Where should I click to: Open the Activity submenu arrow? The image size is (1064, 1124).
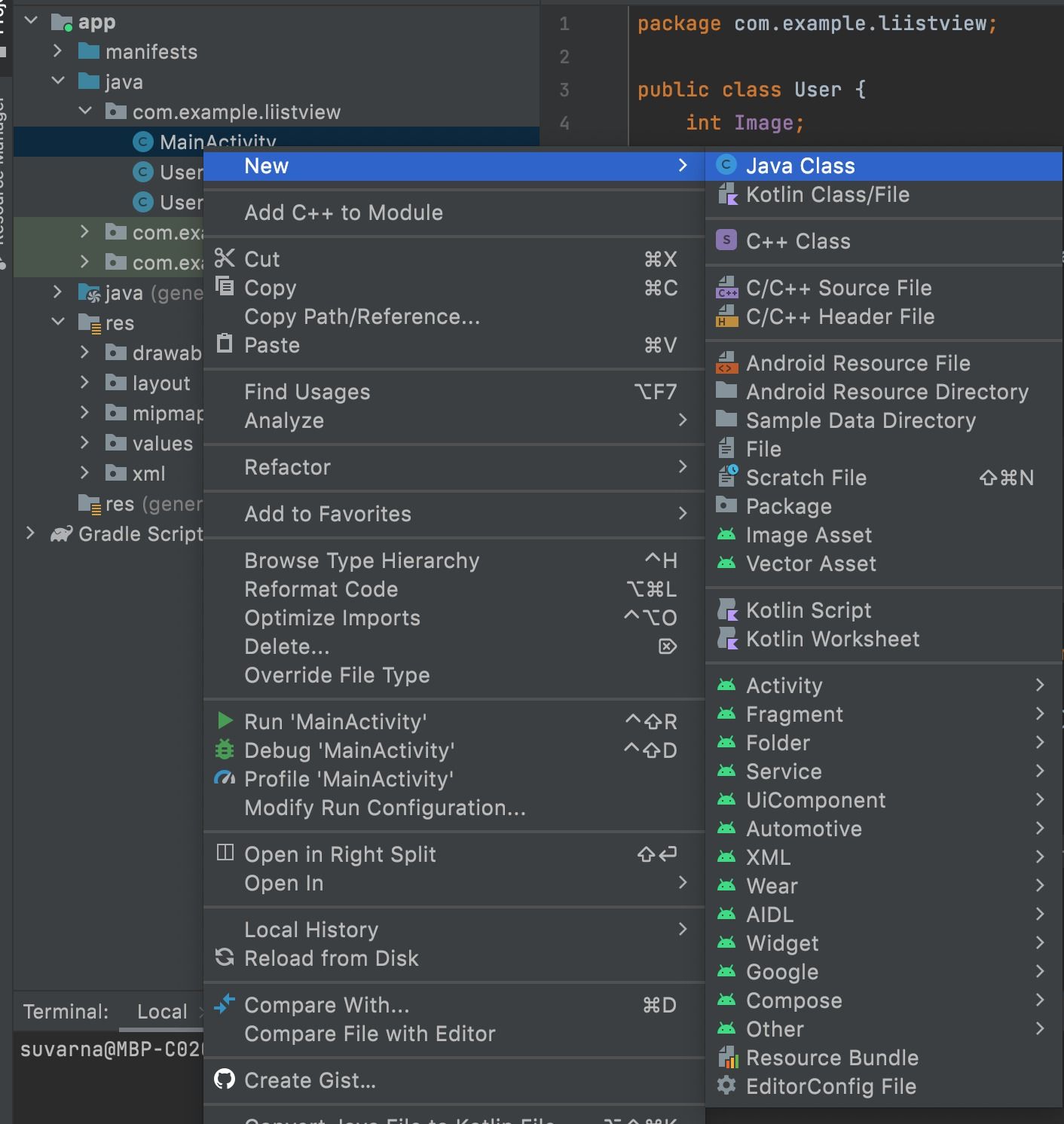click(x=1041, y=686)
